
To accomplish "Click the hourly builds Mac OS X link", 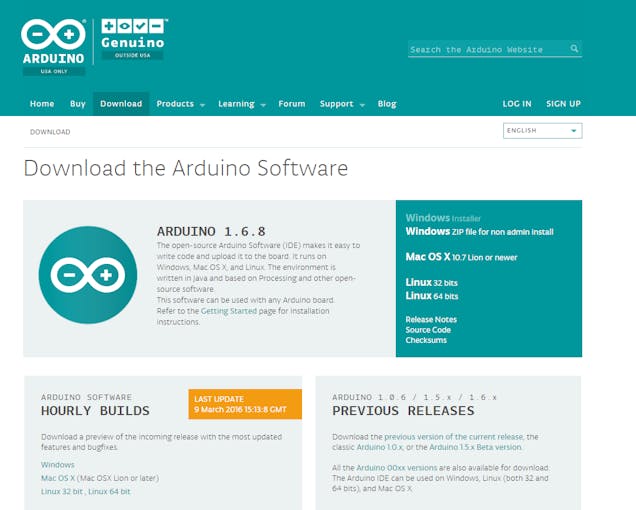I will (58, 478).
